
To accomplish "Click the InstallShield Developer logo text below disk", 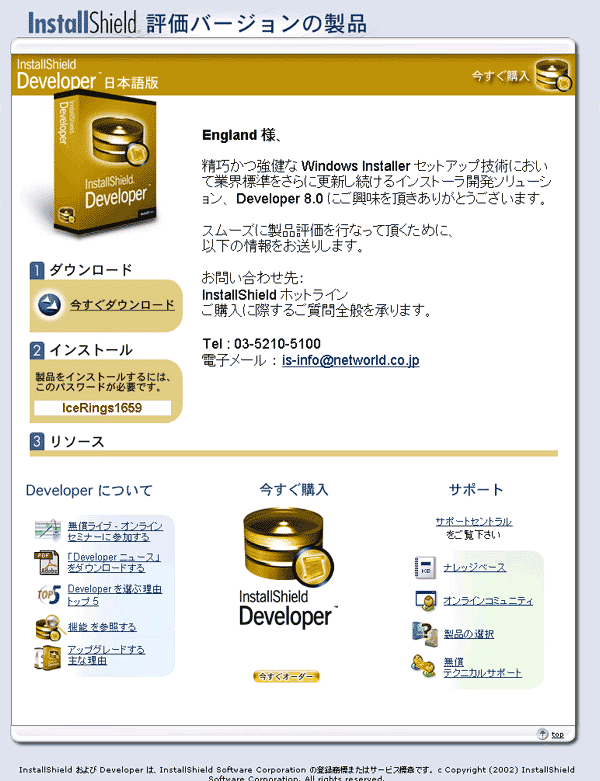I will click(288, 609).
